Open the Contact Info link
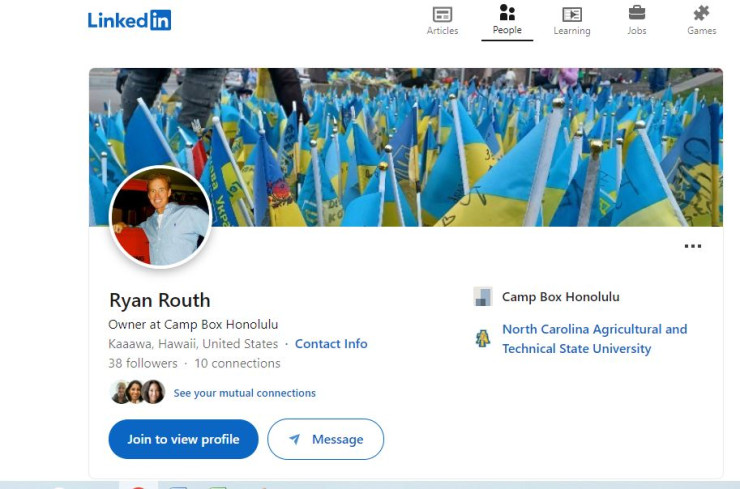The image size is (740, 489). pos(331,344)
